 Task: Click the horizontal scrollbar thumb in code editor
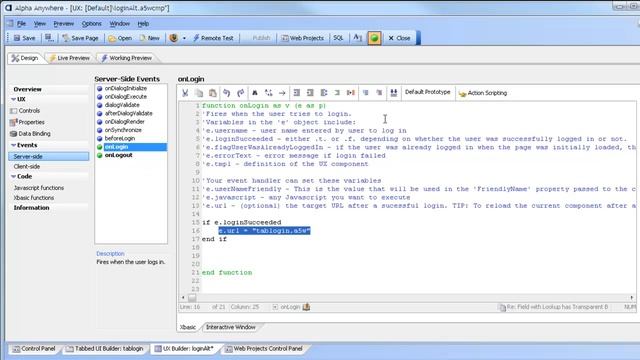(192, 298)
